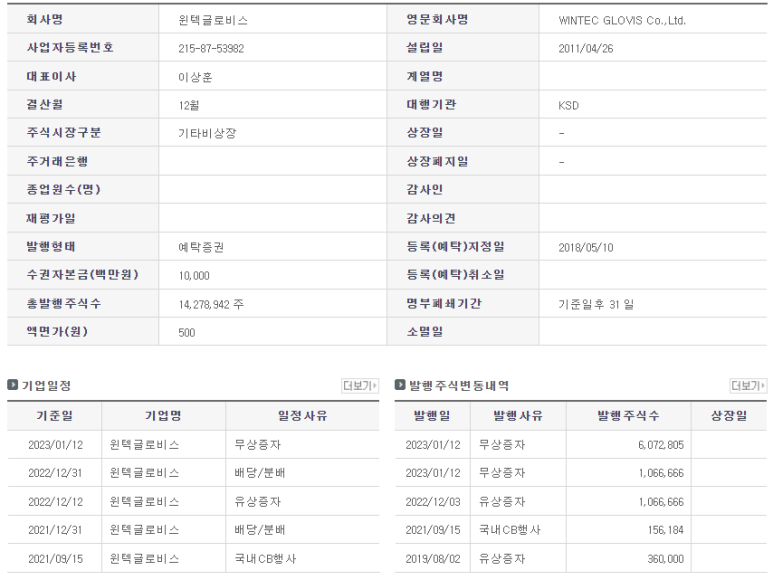
Task: Select schedule date 2022/12/31
Action: pyautogui.click(x=55, y=473)
